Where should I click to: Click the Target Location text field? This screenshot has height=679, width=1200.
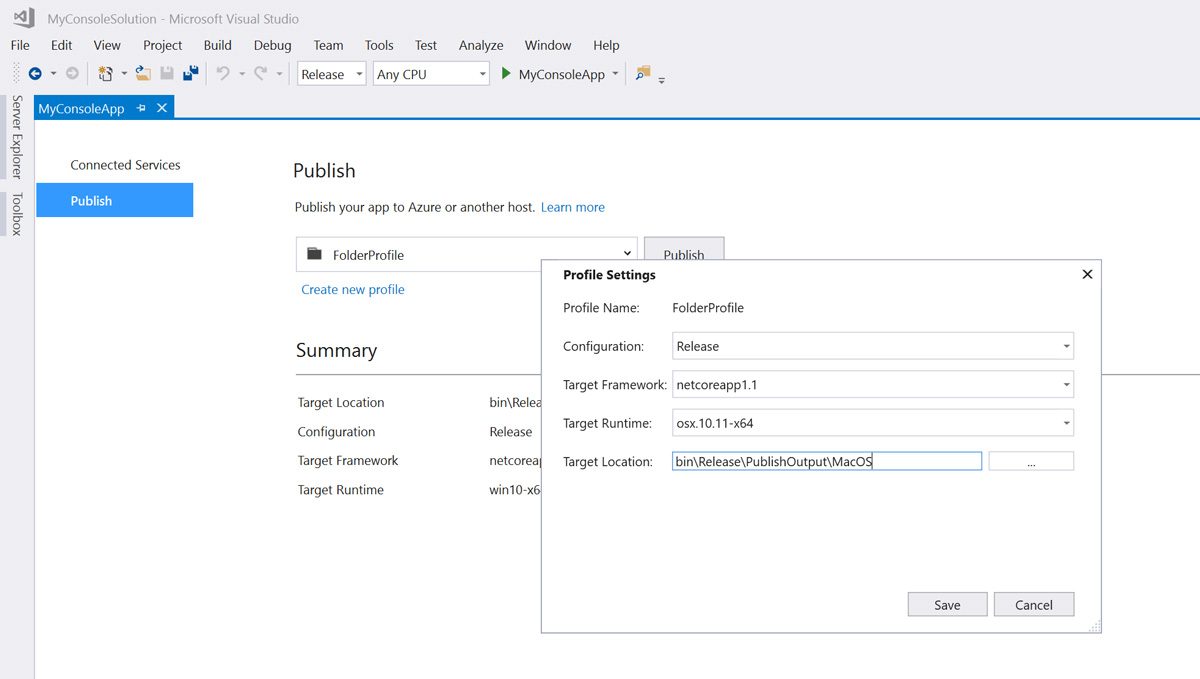826,461
